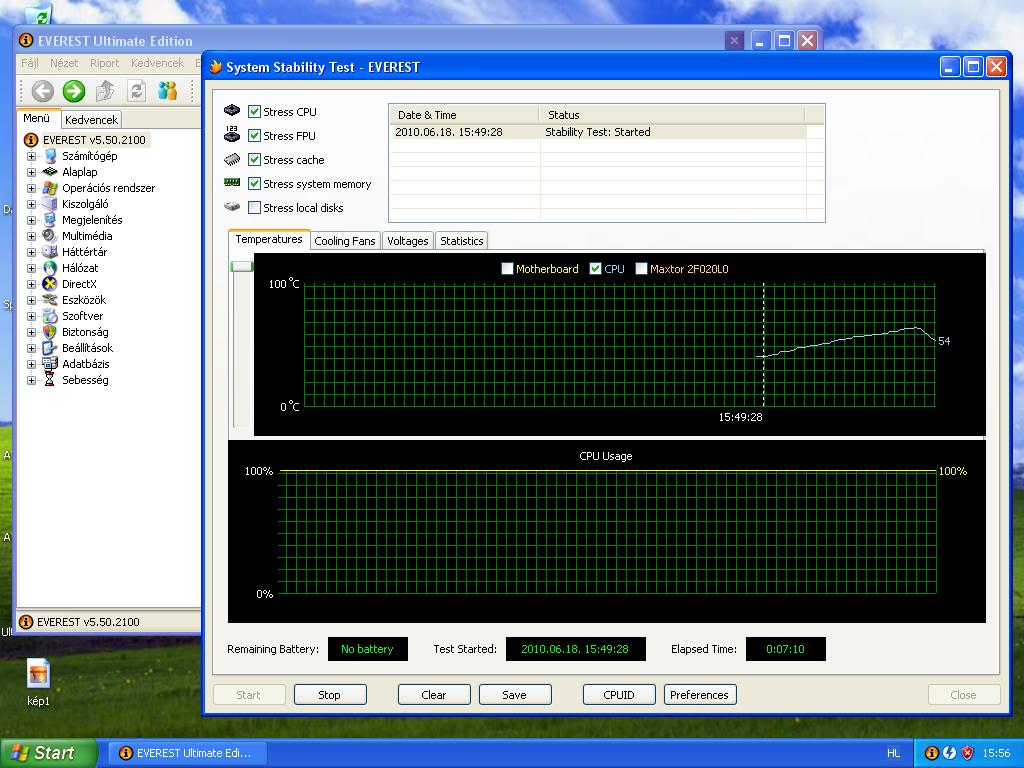
Task: Click the Alaplap motherboard icon
Action: [x=50, y=172]
